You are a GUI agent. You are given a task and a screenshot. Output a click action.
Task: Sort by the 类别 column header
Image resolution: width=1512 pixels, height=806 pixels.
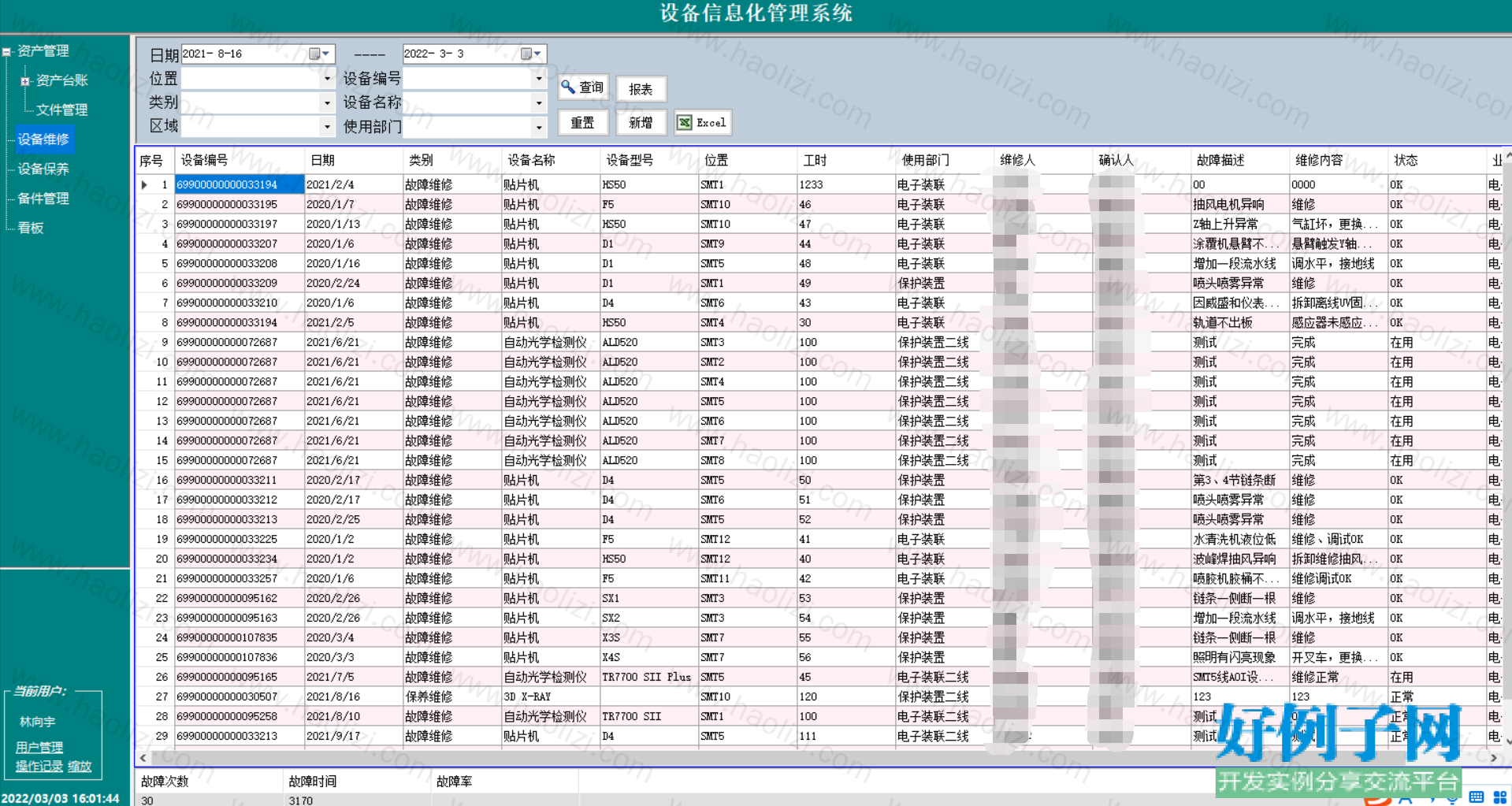pyautogui.click(x=452, y=160)
